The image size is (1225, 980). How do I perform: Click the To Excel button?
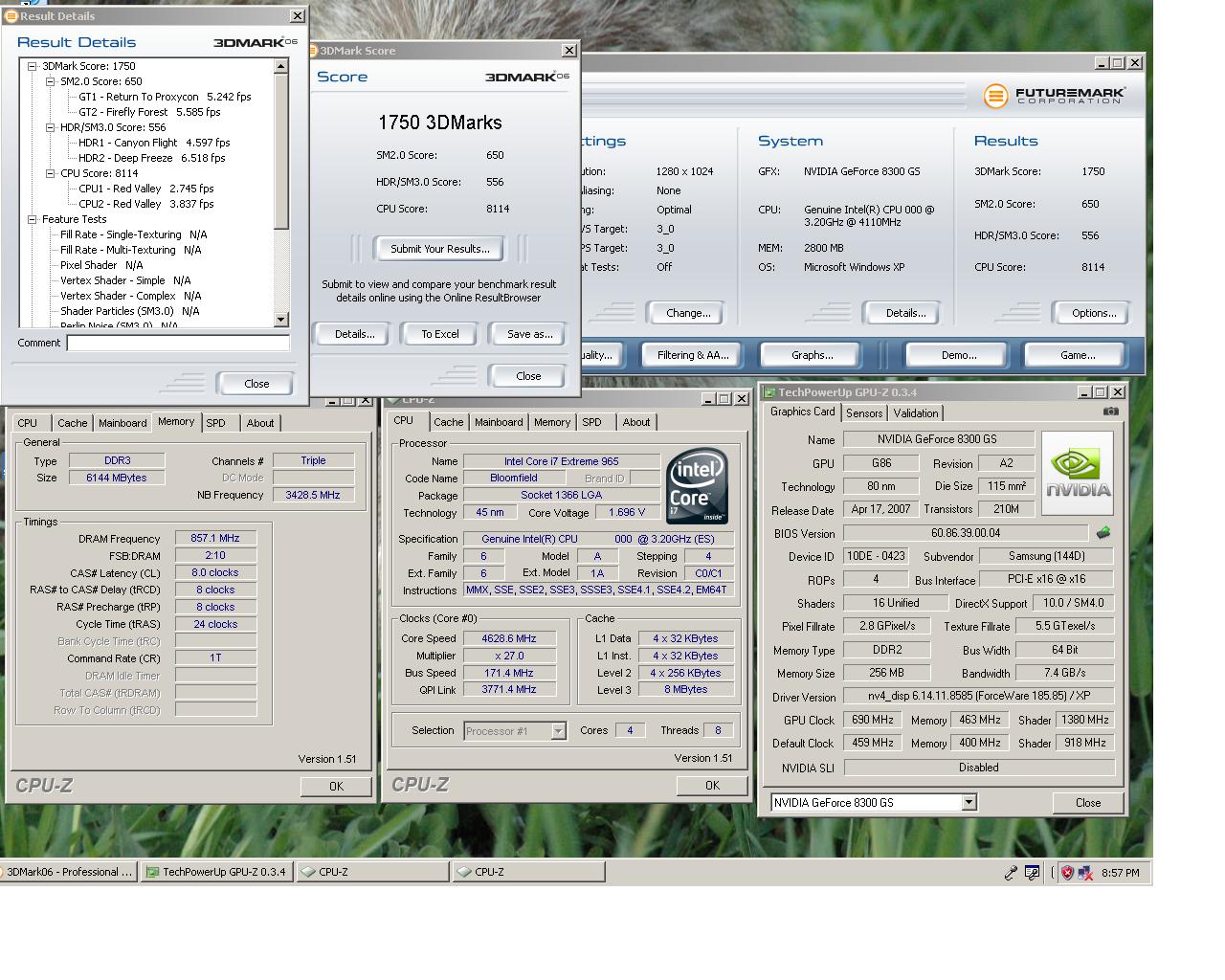click(440, 334)
